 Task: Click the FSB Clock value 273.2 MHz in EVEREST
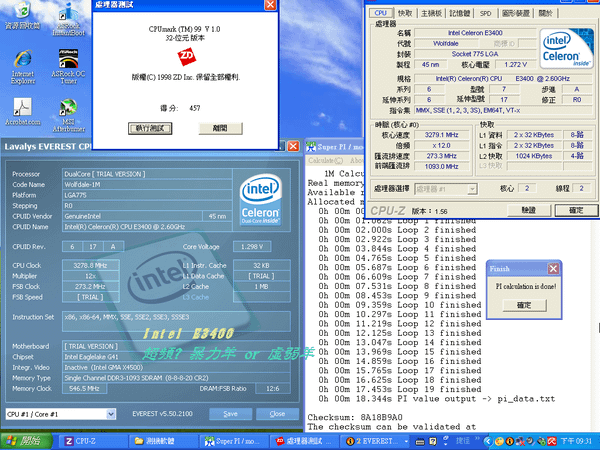[x=90, y=287]
